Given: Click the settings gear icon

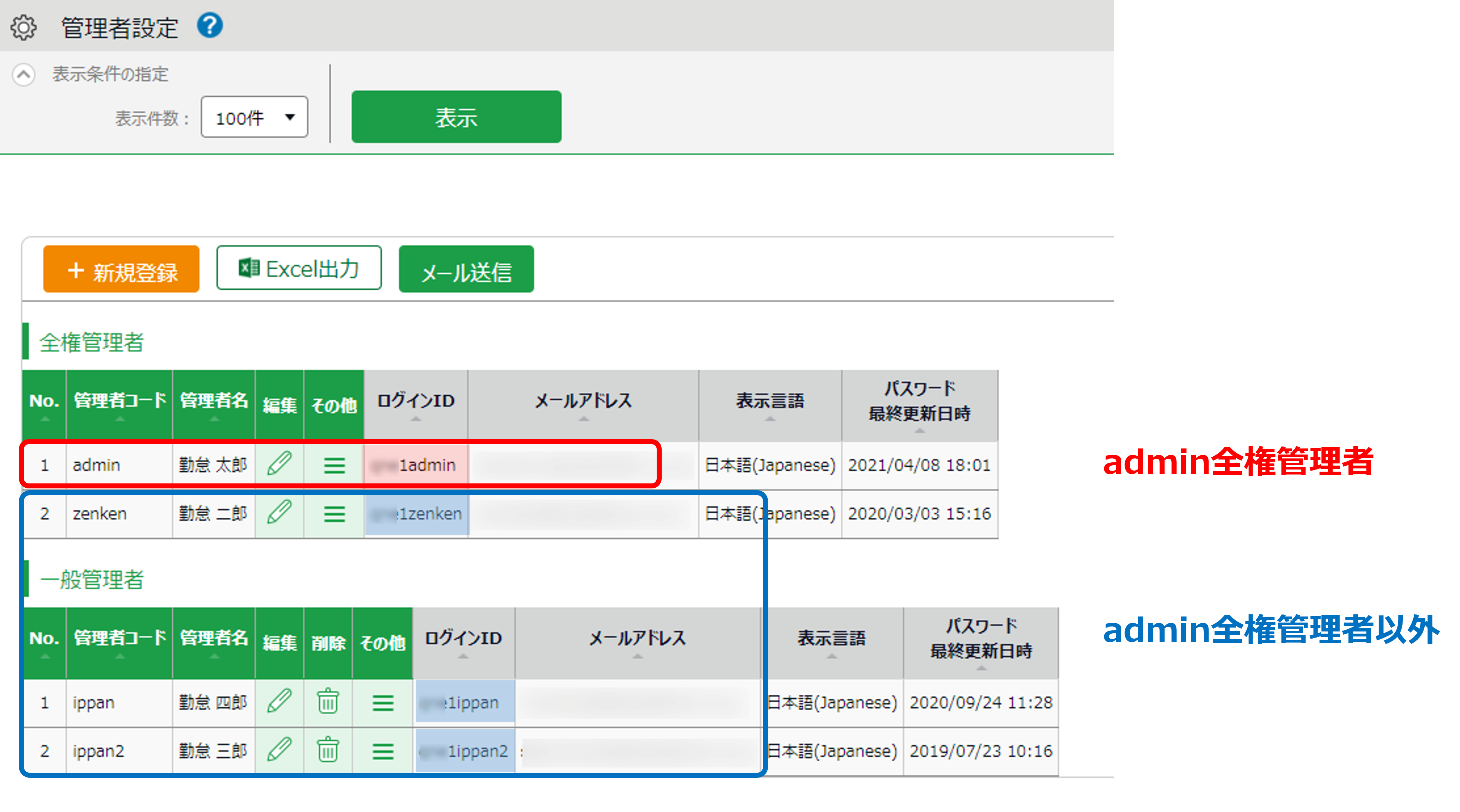Looking at the screenshot, I should 24,27.
